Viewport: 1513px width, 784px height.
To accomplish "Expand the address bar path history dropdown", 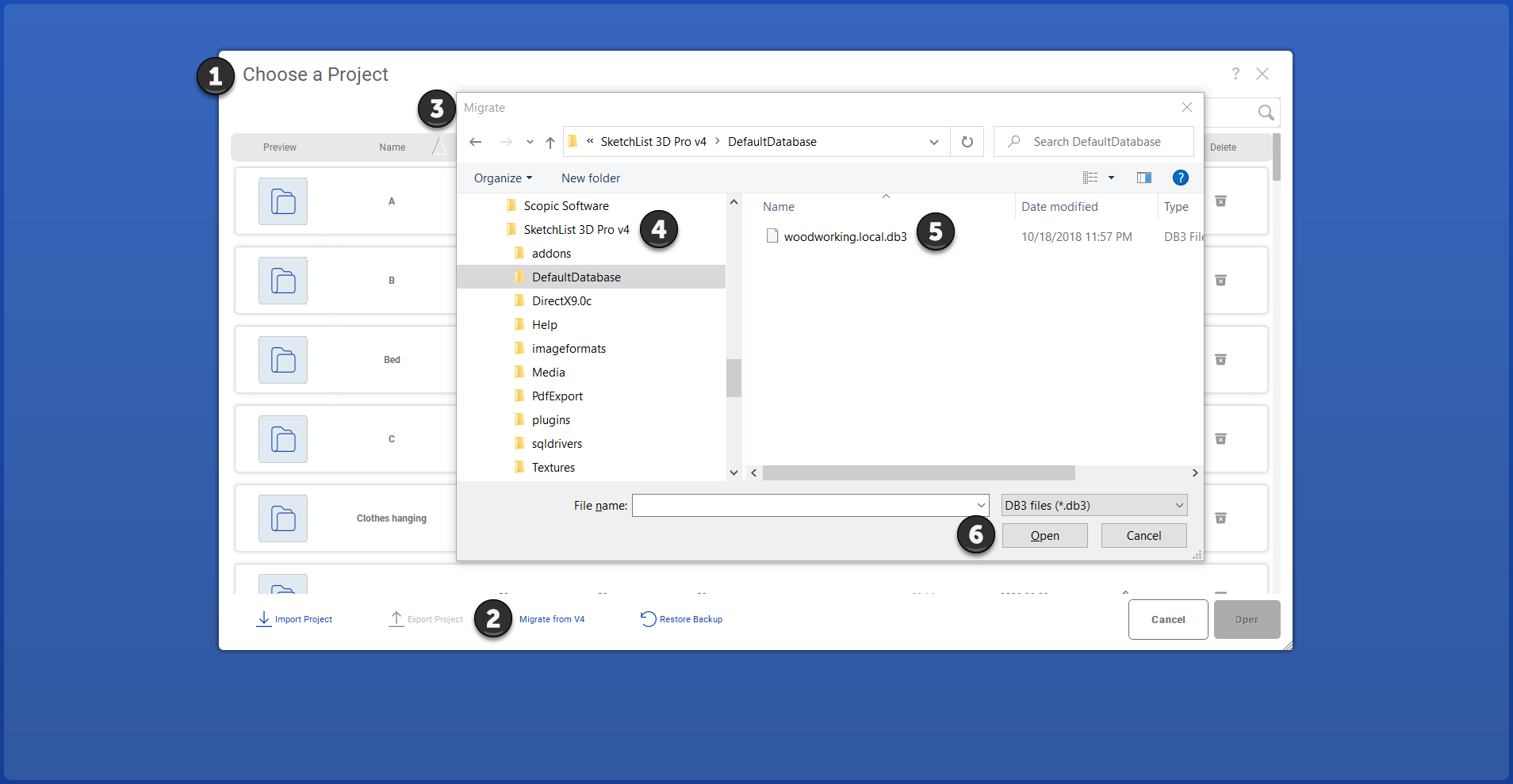I will pyautogui.click(x=933, y=142).
